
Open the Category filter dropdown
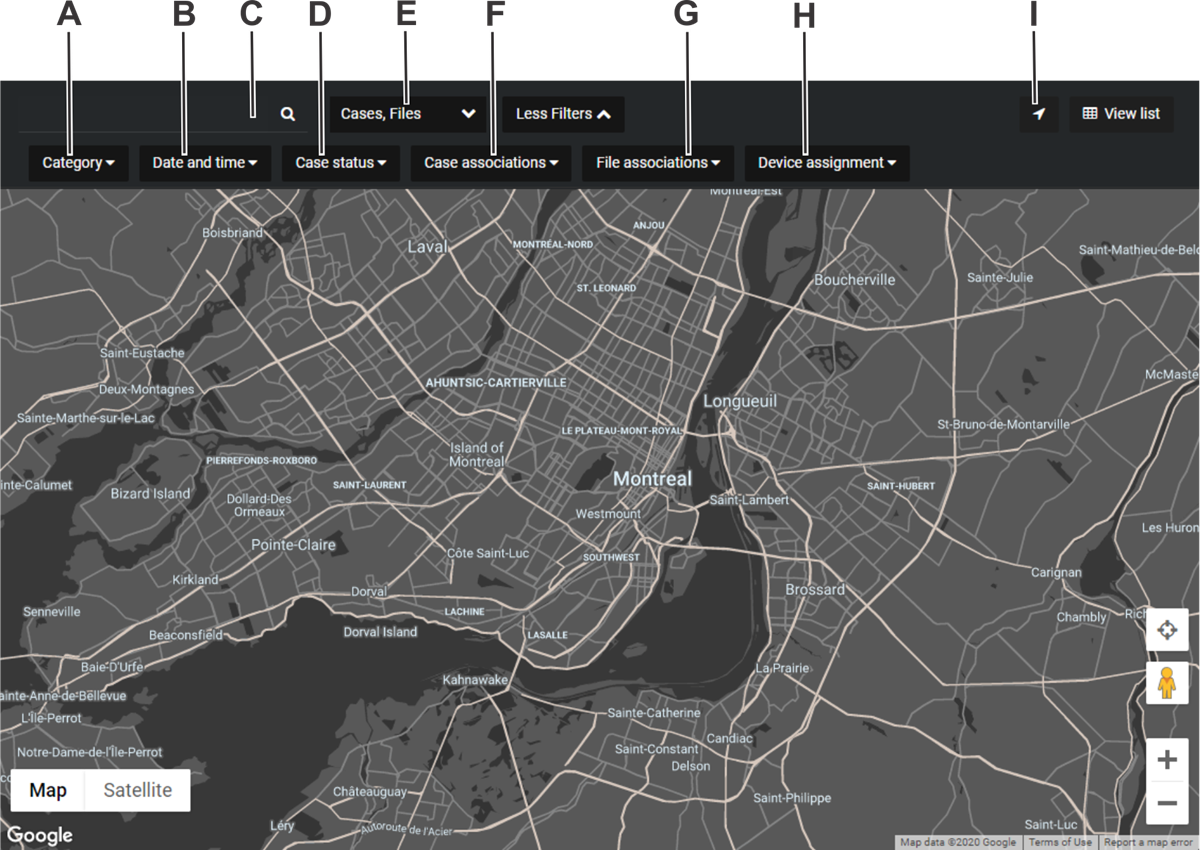[x=78, y=162]
